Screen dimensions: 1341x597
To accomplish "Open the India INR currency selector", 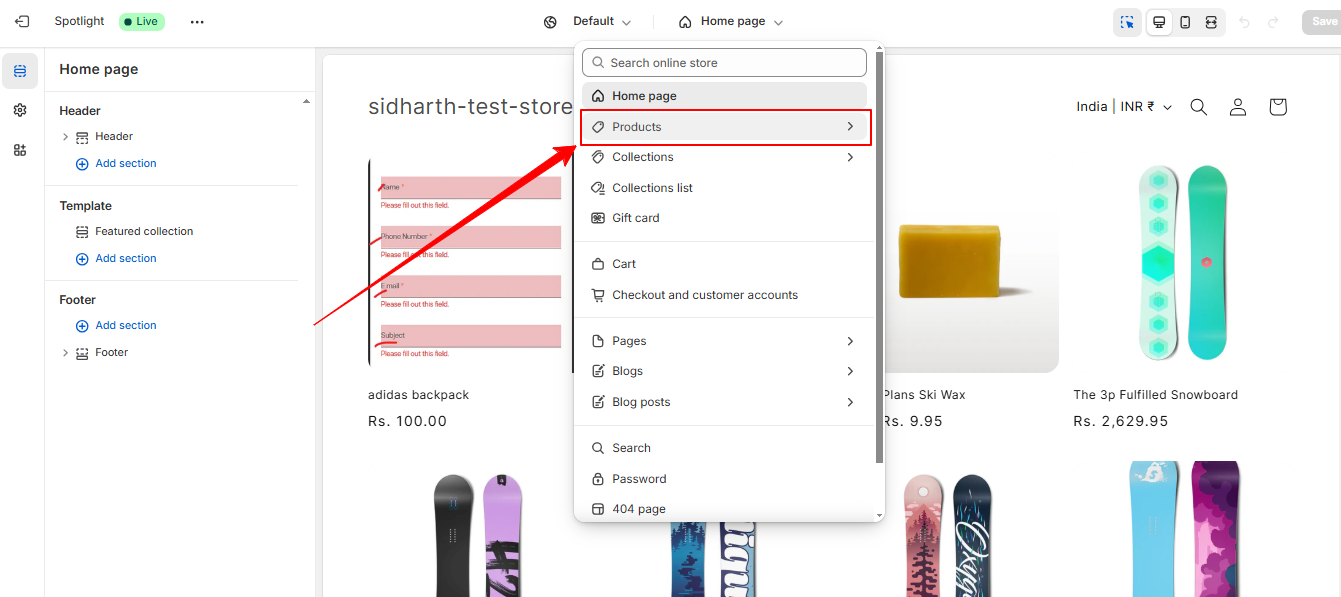I will [x=1124, y=107].
